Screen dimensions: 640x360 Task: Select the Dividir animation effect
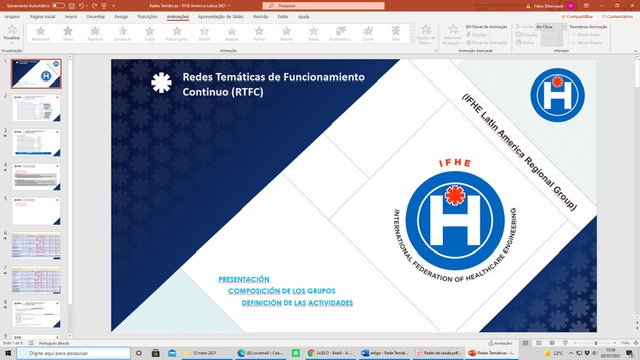click(204, 34)
